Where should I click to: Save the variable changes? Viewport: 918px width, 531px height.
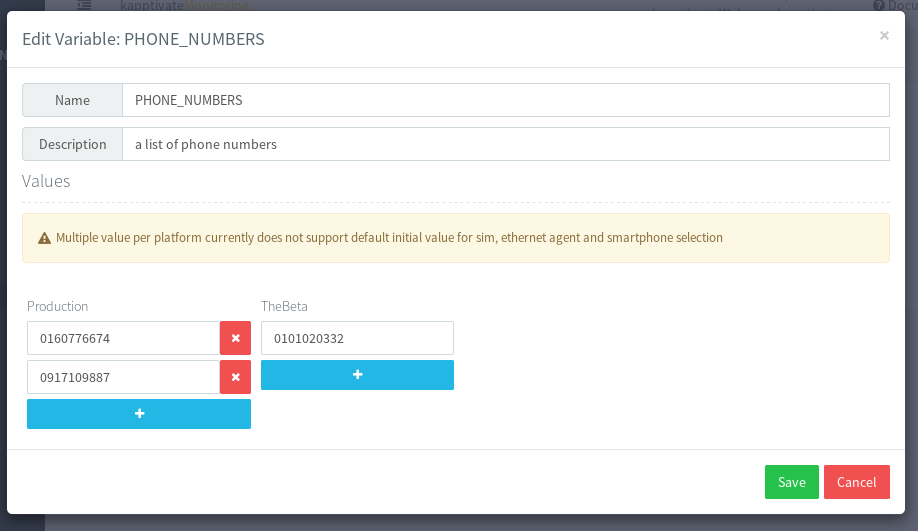coord(791,482)
